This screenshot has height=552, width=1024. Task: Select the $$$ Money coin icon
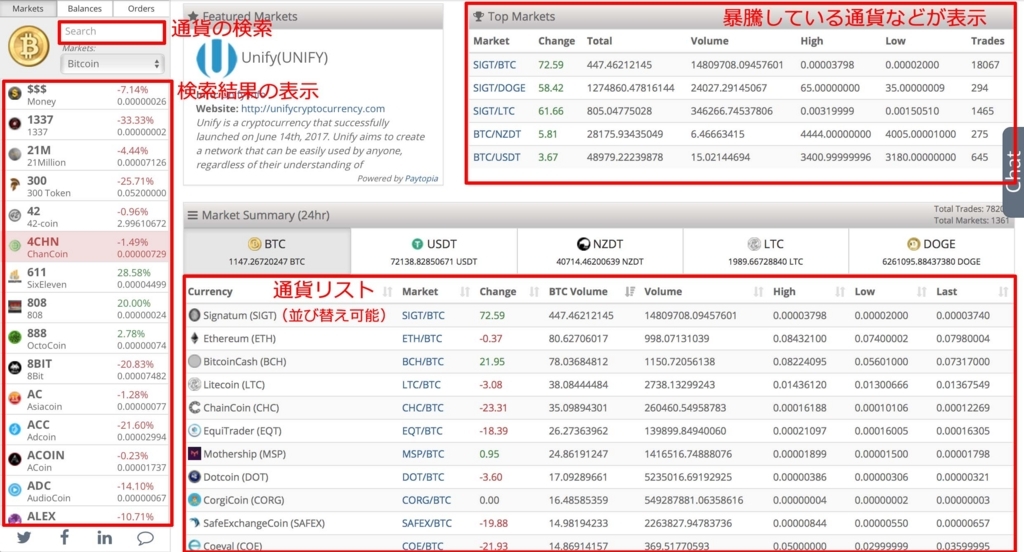14,95
